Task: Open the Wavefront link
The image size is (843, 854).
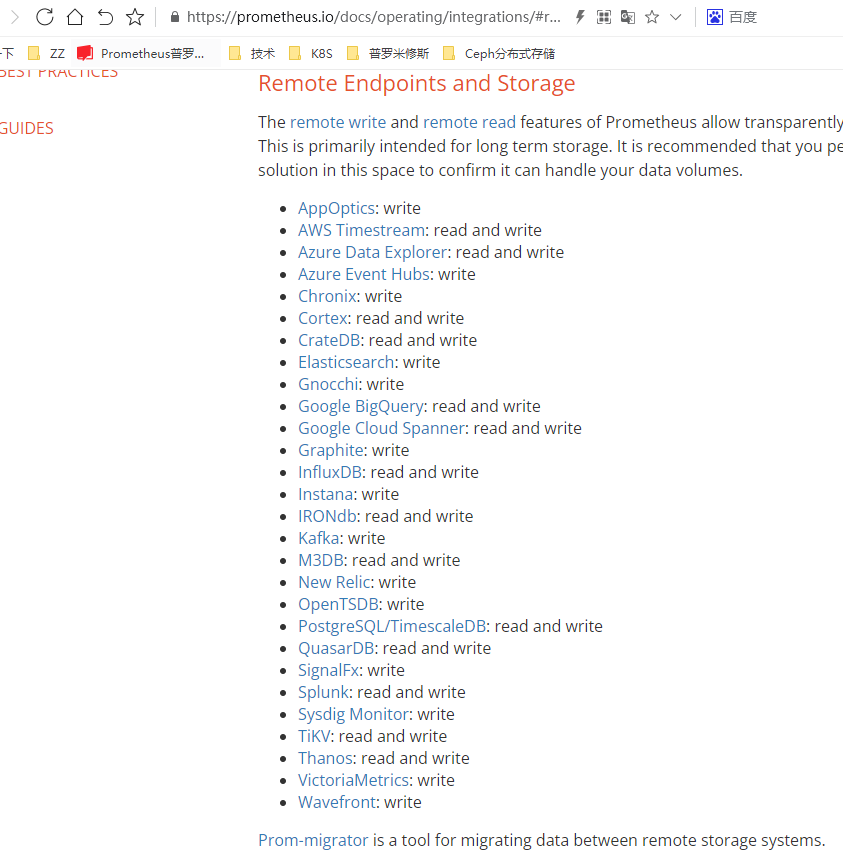Action: click(x=337, y=802)
